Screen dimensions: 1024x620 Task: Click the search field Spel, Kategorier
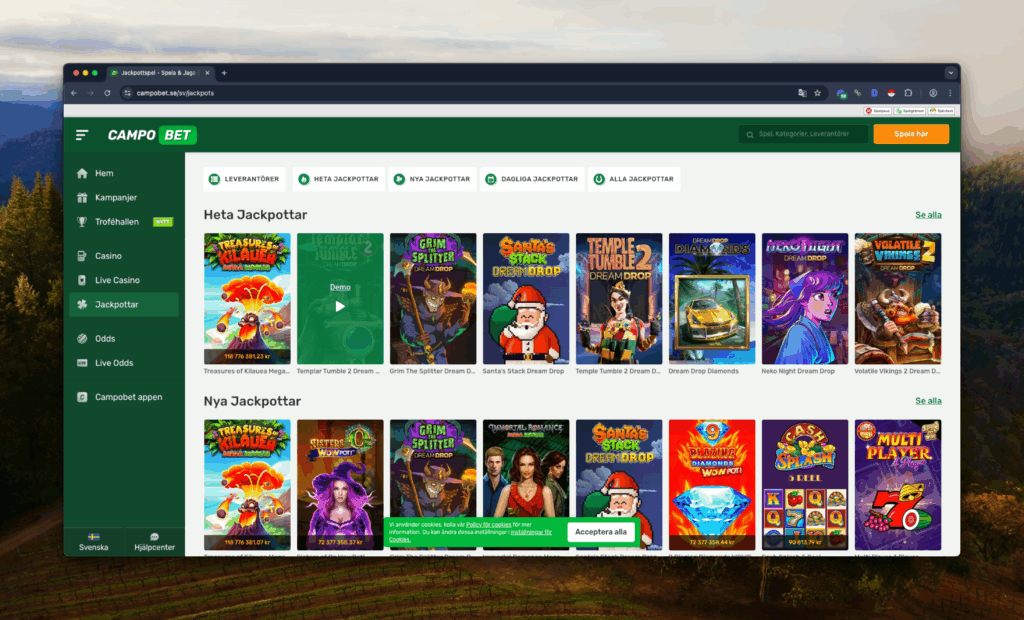(803, 134)
